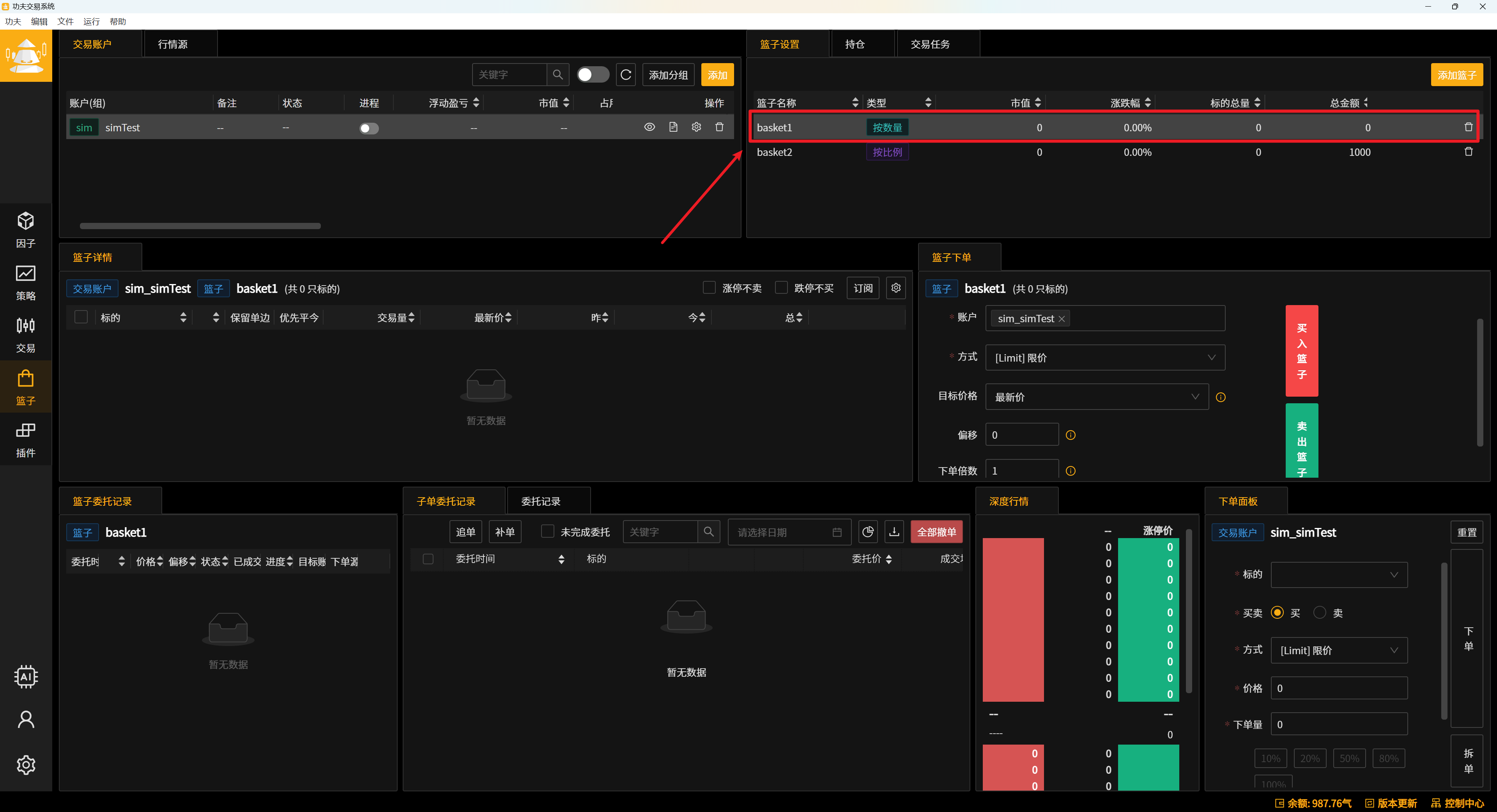Image resolution: width=1497 pixels, height=812 pixels.
Task: Open the 插件 sidebar section
Action: 26,440
